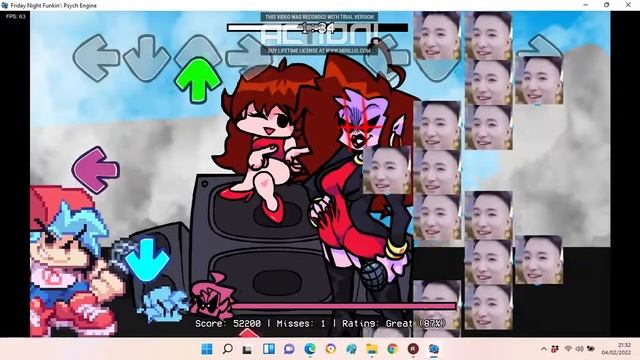The width and height of the screenshot is (640, 360).
Task: Open File Explorer from the taskbar
Action: tap(371, 349)
